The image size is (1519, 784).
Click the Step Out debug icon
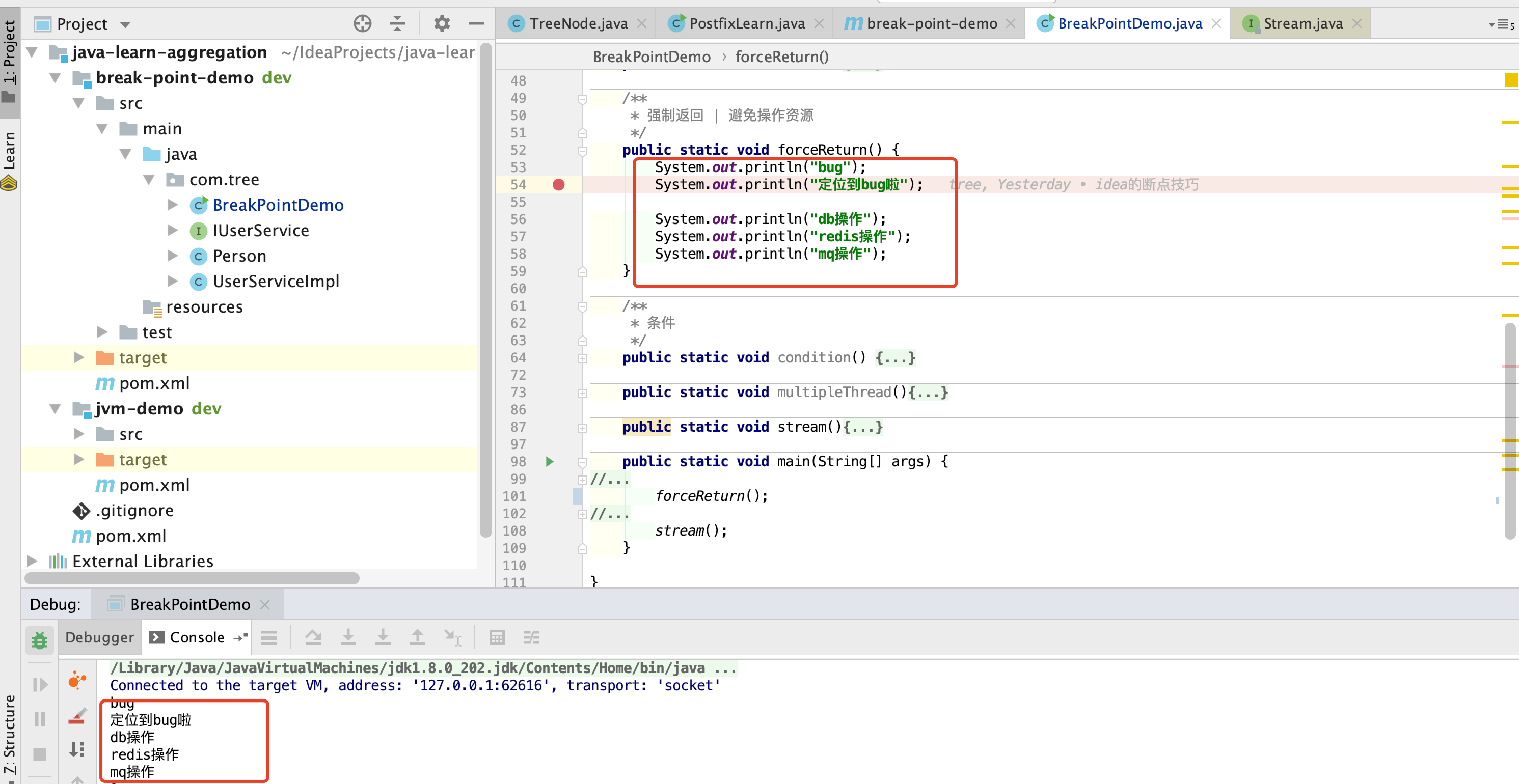pyautogui.click(x=418, y=637)
